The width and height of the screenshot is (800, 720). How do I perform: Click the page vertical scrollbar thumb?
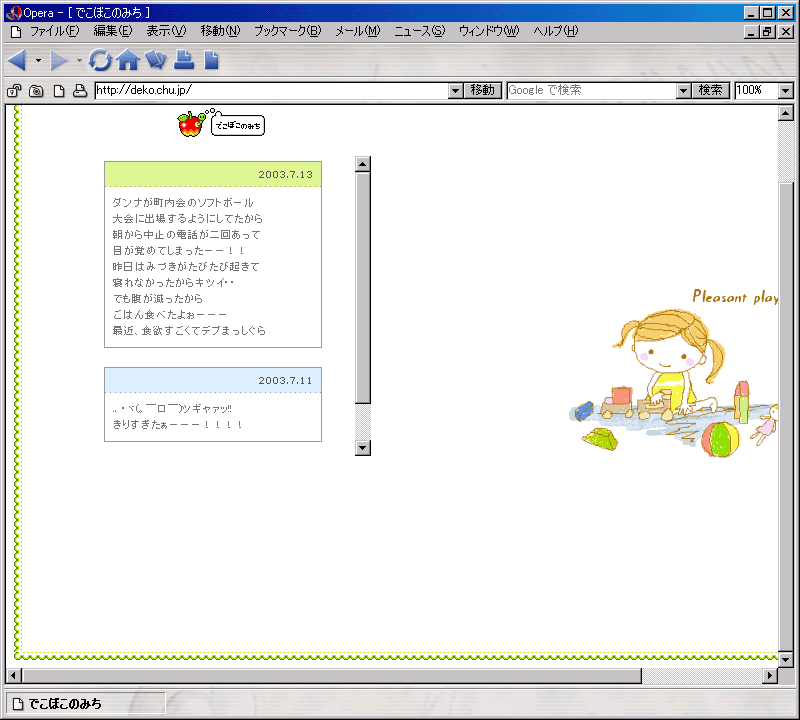[x=786, y=416]
